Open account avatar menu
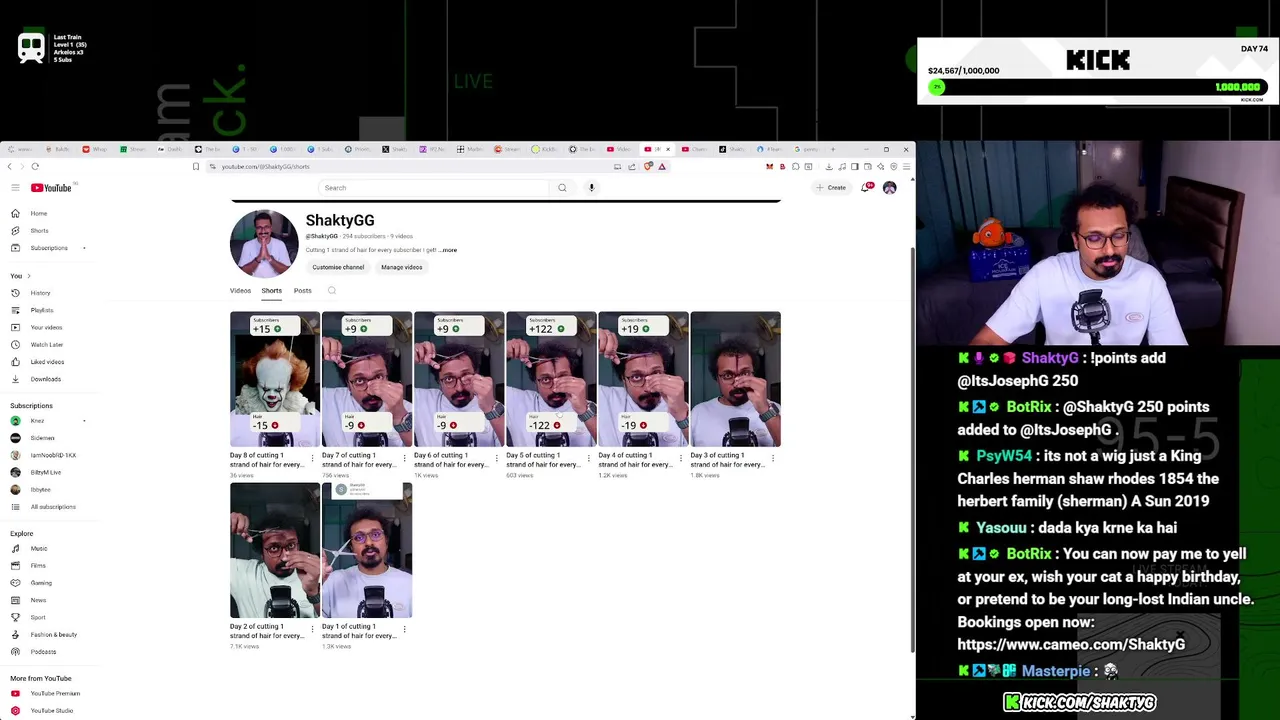The height and width of the screenshot is (720, 1280). [x=889, y=188]
